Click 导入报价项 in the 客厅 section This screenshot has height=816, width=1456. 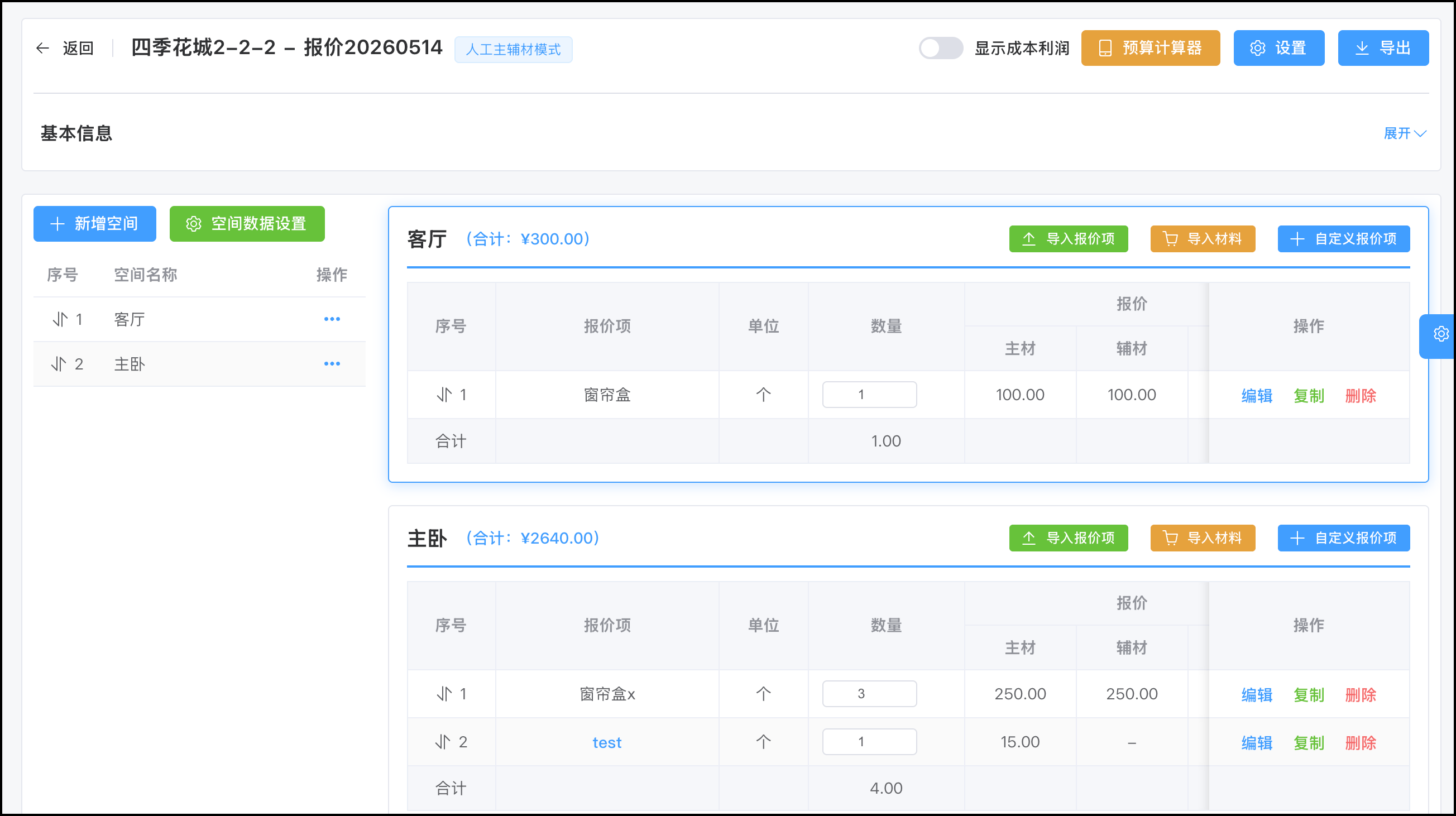tap(1068, 239)
